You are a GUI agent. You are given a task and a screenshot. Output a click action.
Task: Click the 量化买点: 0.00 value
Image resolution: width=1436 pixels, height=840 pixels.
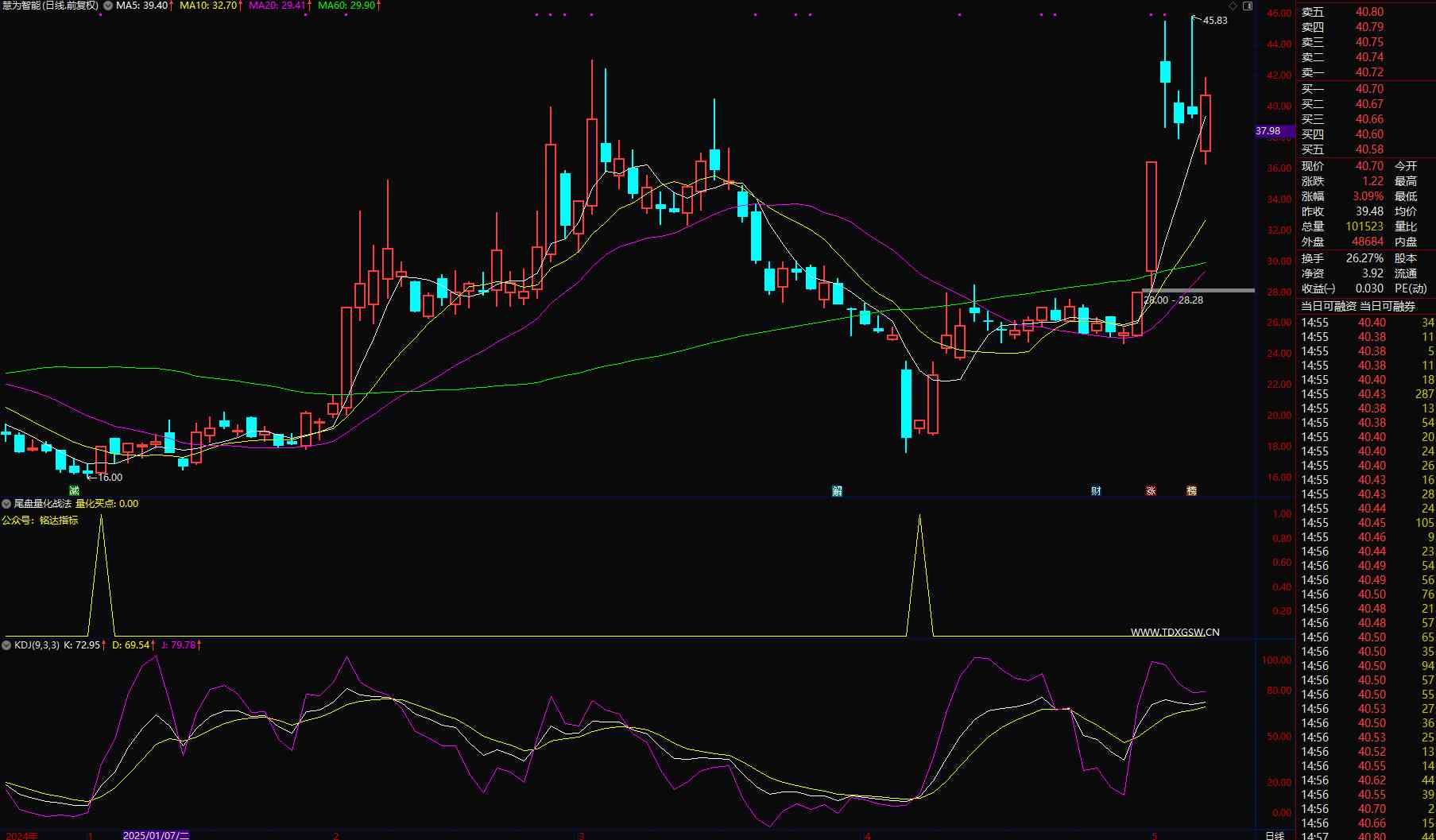pos(106,503)
